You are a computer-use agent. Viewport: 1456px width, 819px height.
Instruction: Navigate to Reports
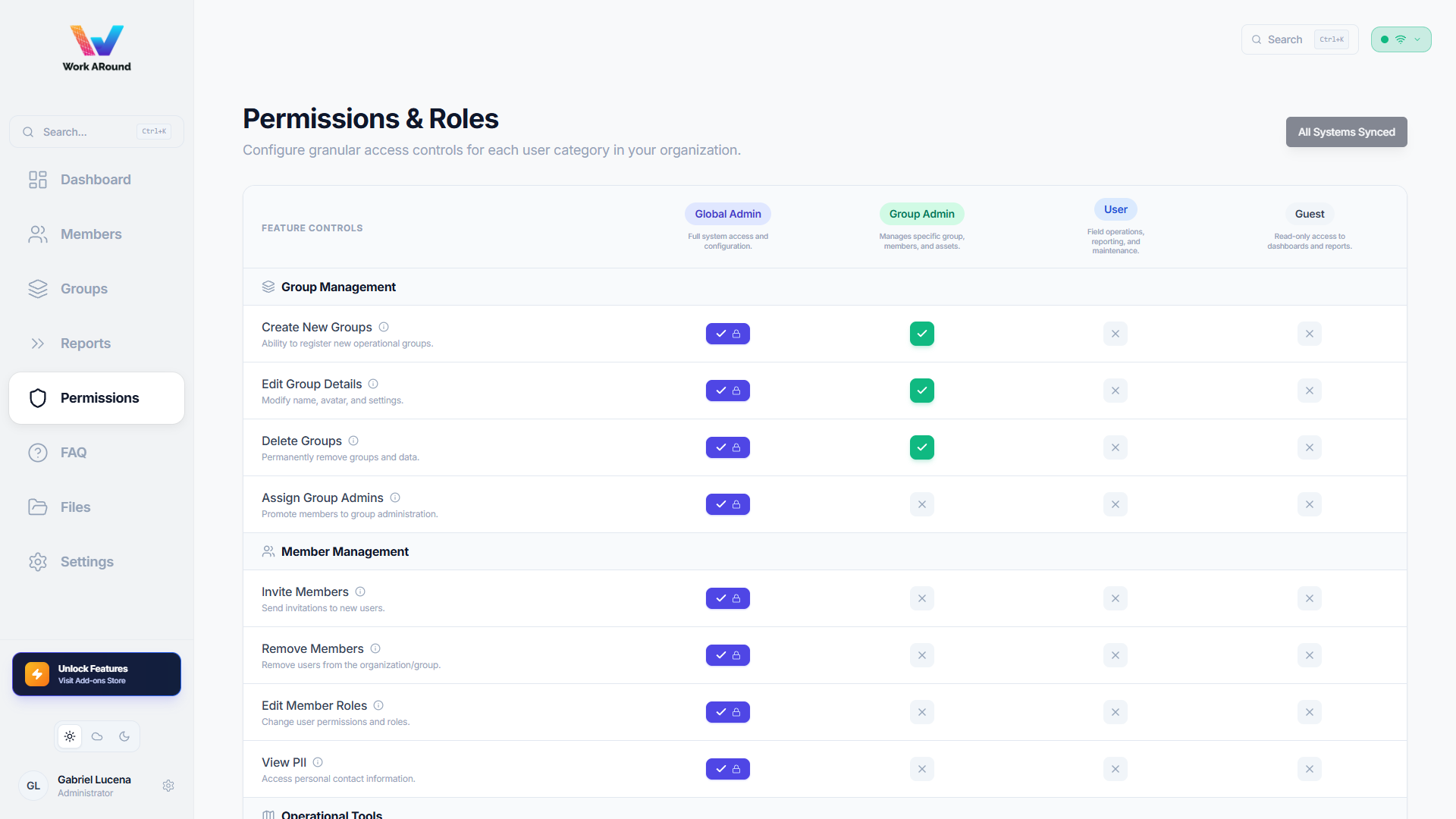click(x=96, y=344)
